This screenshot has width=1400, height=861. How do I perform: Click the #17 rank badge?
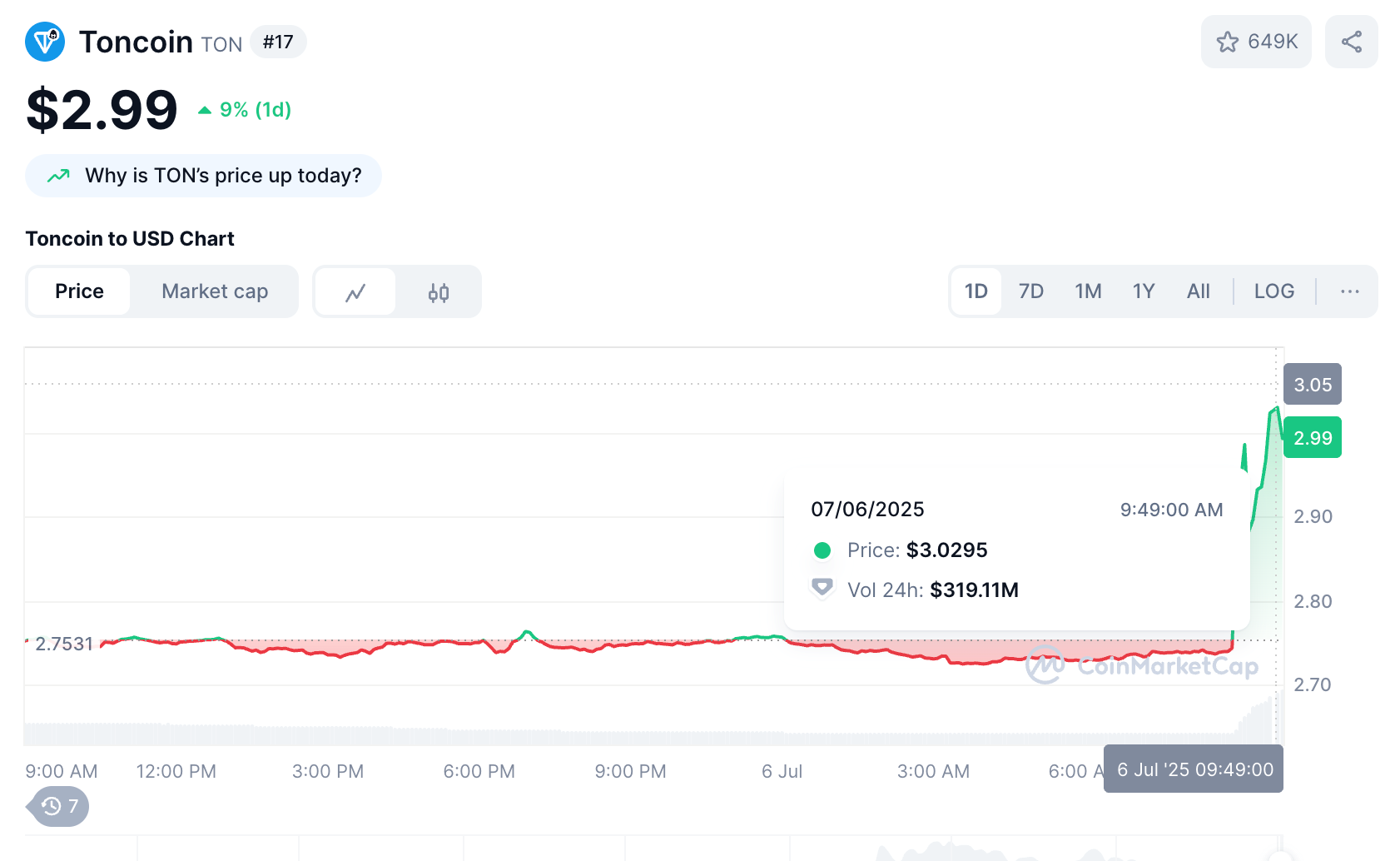pos(278,42)
